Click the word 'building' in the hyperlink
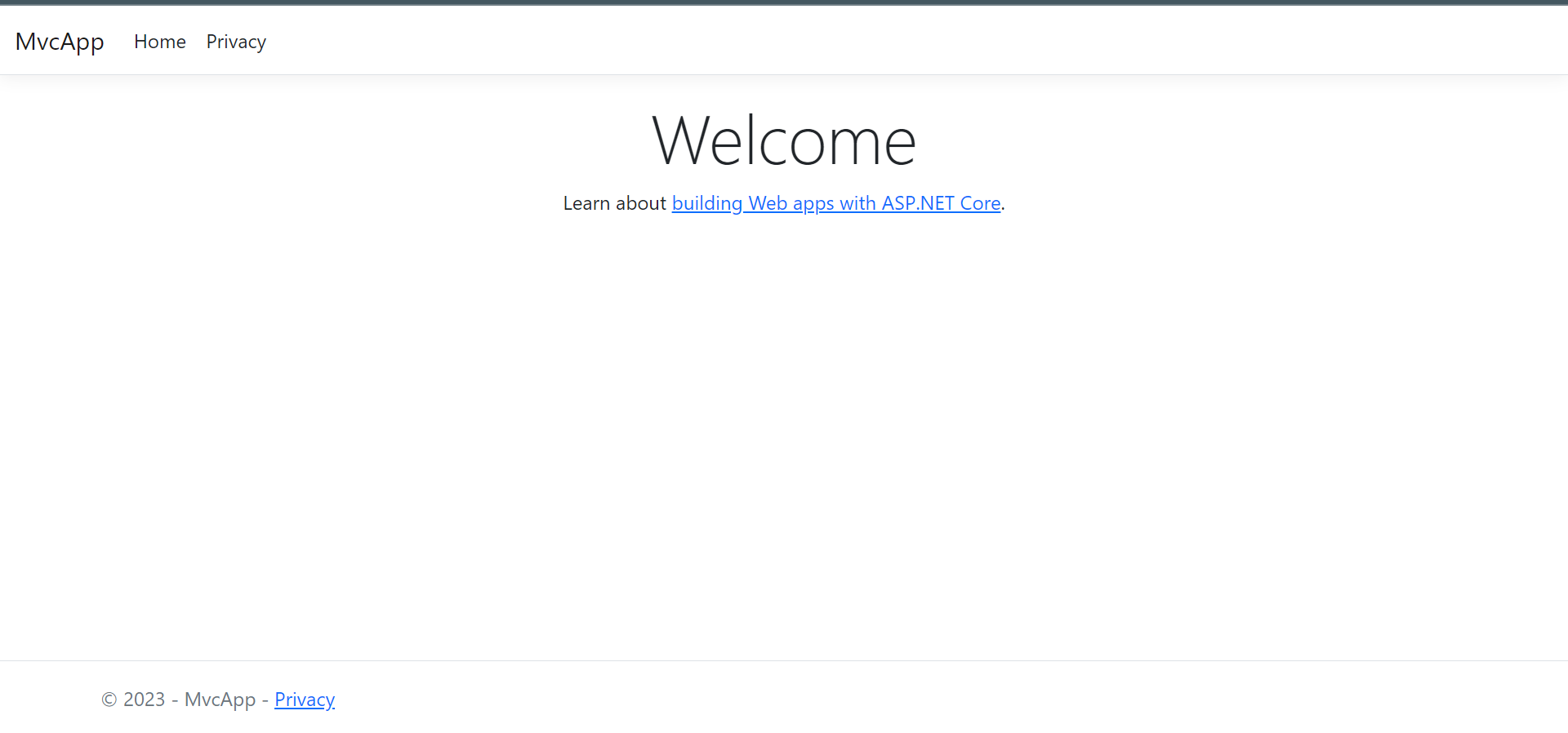The height and width of the screenshot is (733, 1568). pos(707,203)
